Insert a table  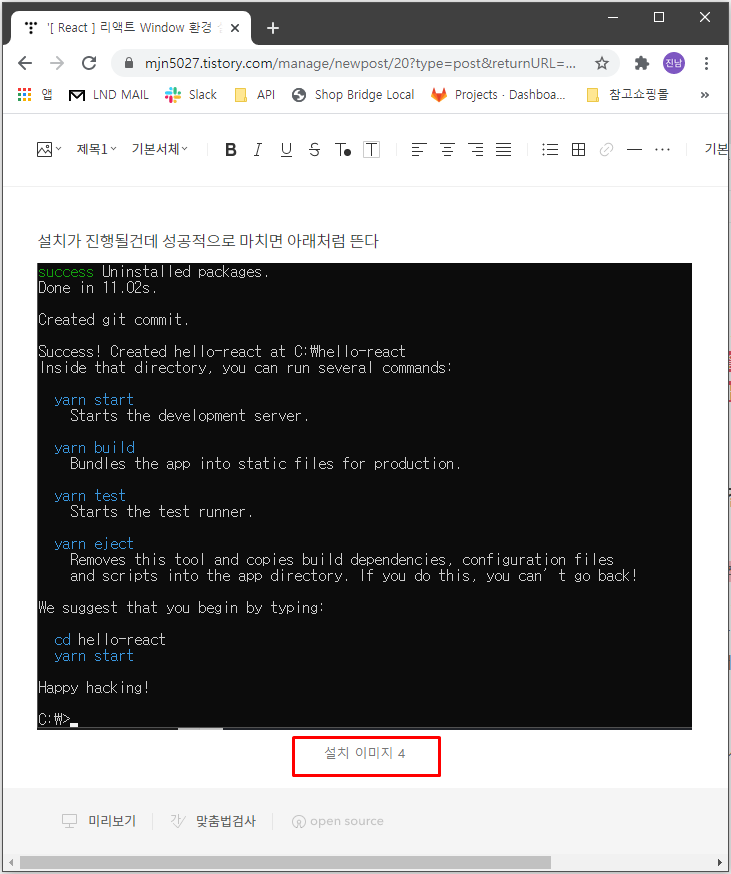[x=578, y=149]
